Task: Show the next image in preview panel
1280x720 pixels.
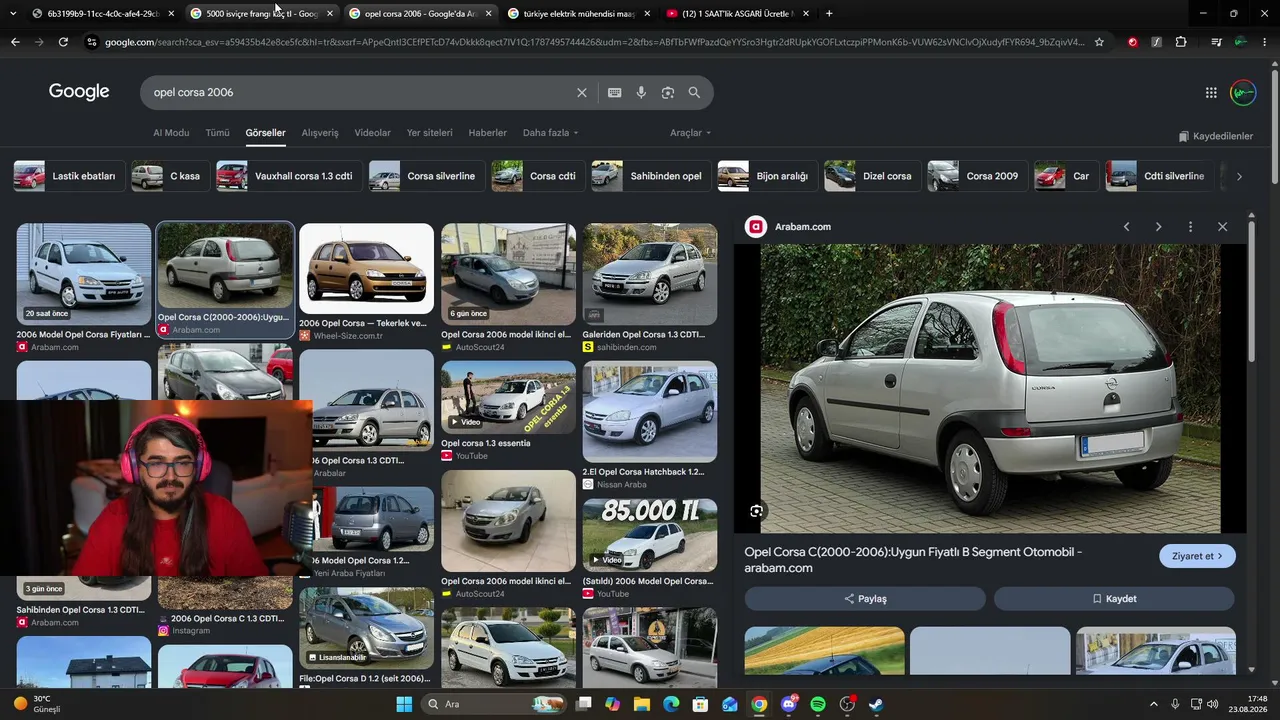Action: pos(1158,227)
